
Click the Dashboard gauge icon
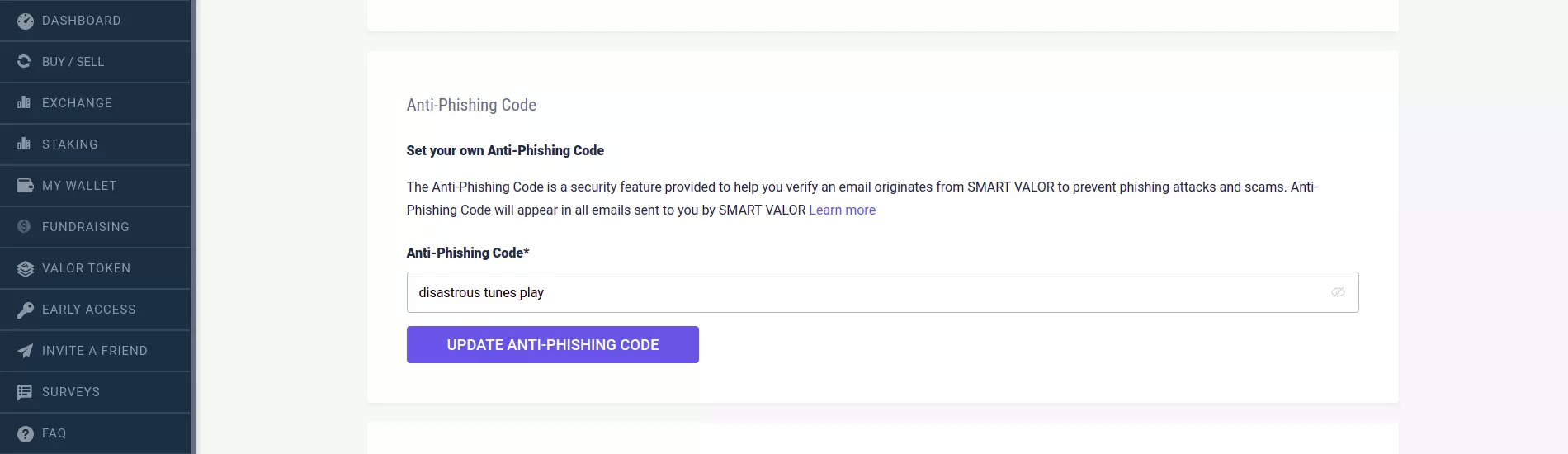point(26,21)
